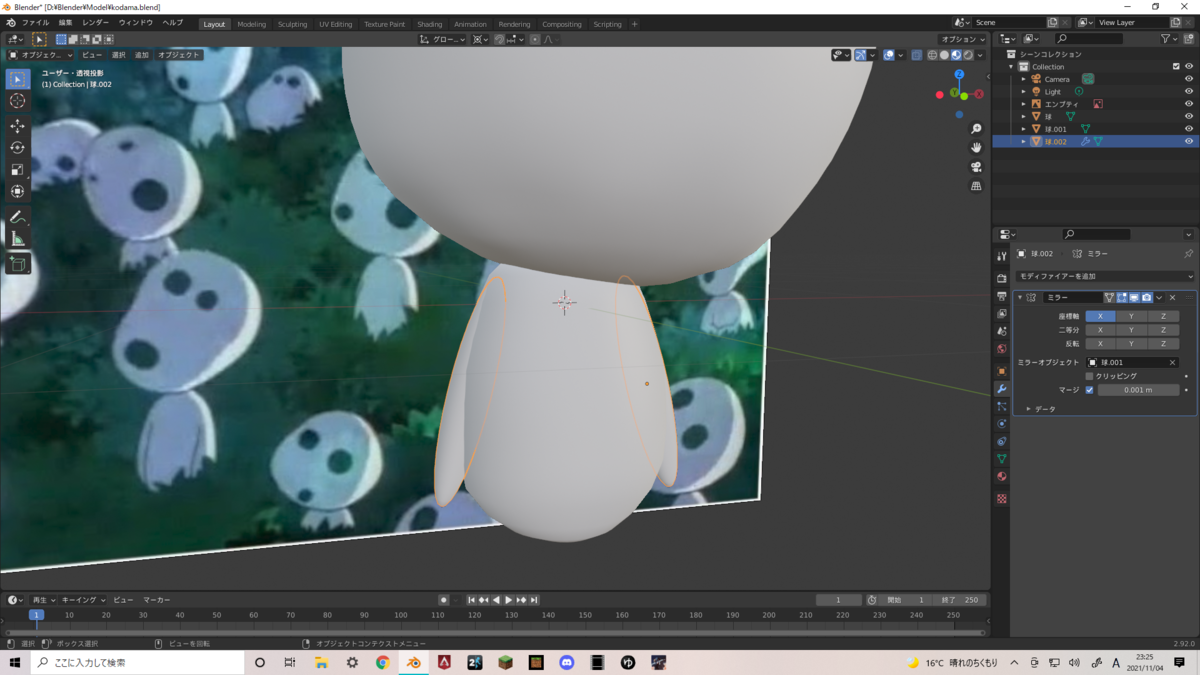Click the current frame field showing 1
The height and width of the screenshot is (675, 1200).
pos(838,600)
